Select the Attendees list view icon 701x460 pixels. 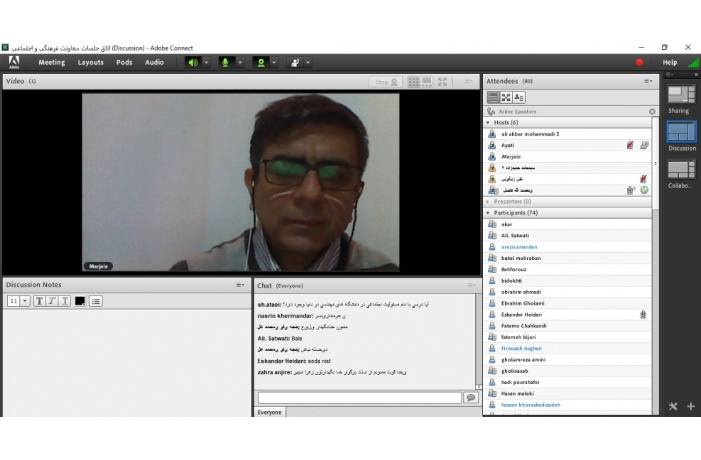(493, 97)
